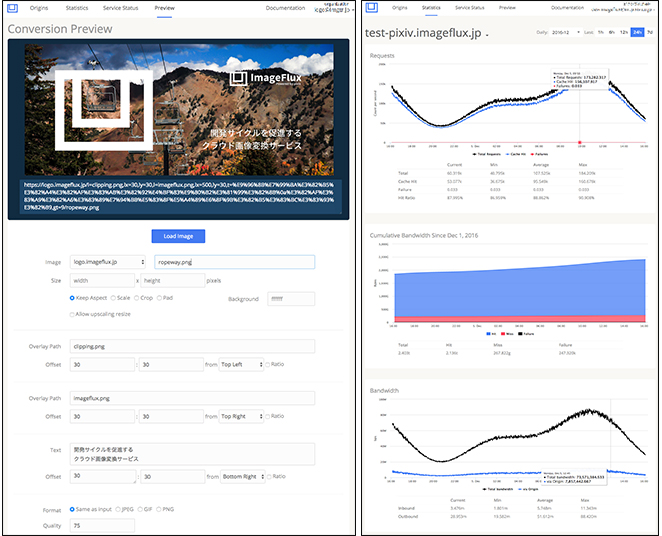662x536 pixels.
Task: Open Service Status tab in left window
Action: pyautogui.click(x=120, y=8)
